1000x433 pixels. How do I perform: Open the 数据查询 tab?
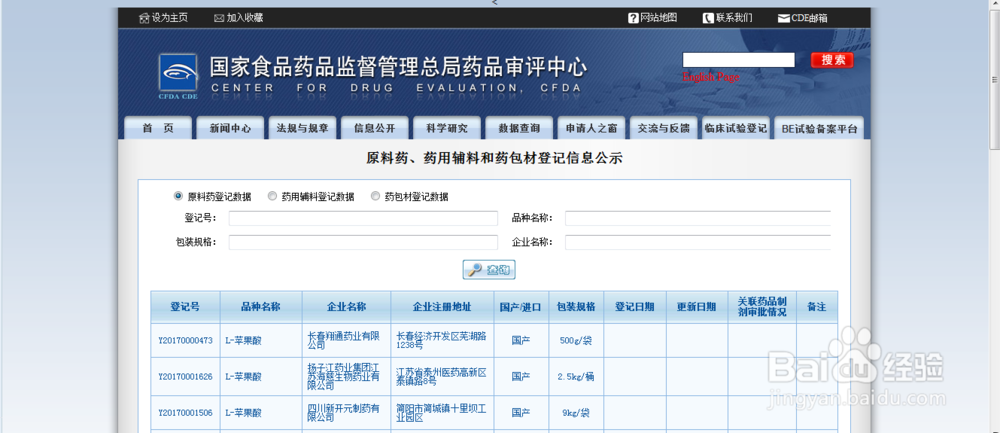click(519, 128)
